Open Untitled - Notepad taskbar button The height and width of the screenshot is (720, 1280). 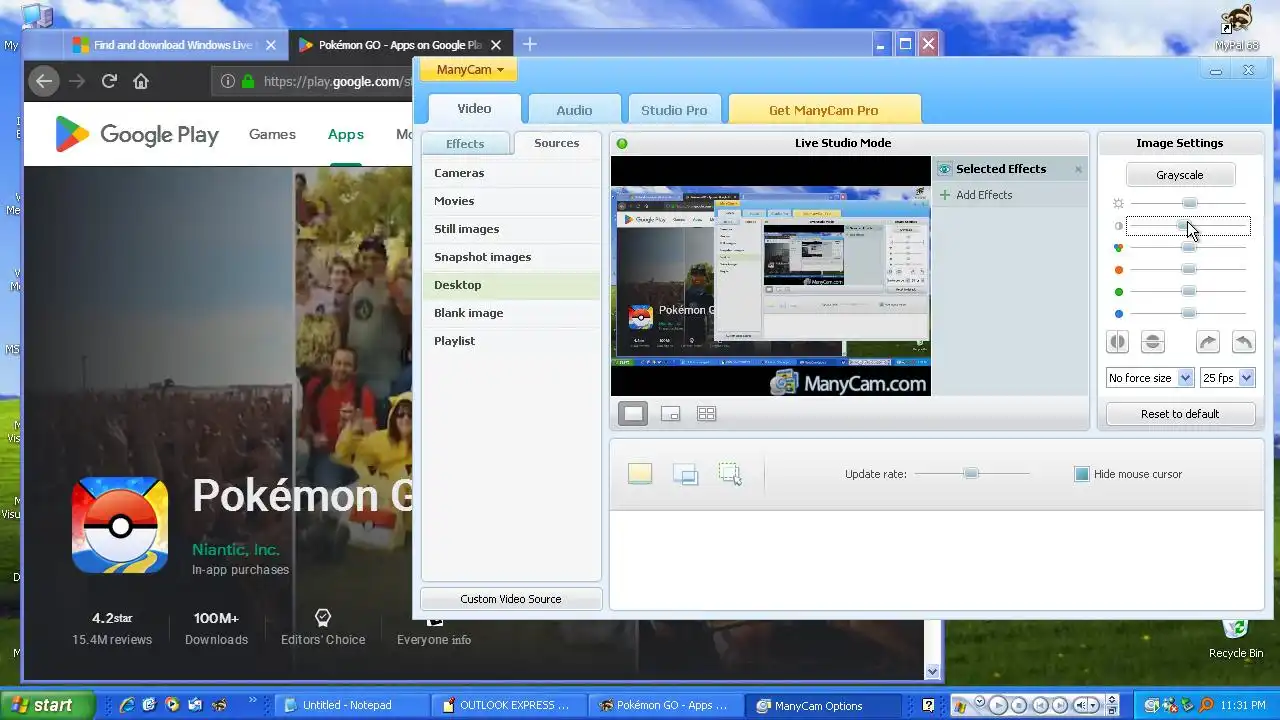click(352, 705)
